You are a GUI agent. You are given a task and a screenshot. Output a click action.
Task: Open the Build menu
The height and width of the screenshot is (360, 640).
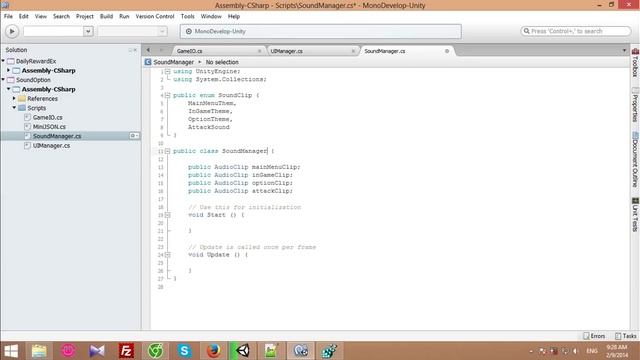click(106, 16)
